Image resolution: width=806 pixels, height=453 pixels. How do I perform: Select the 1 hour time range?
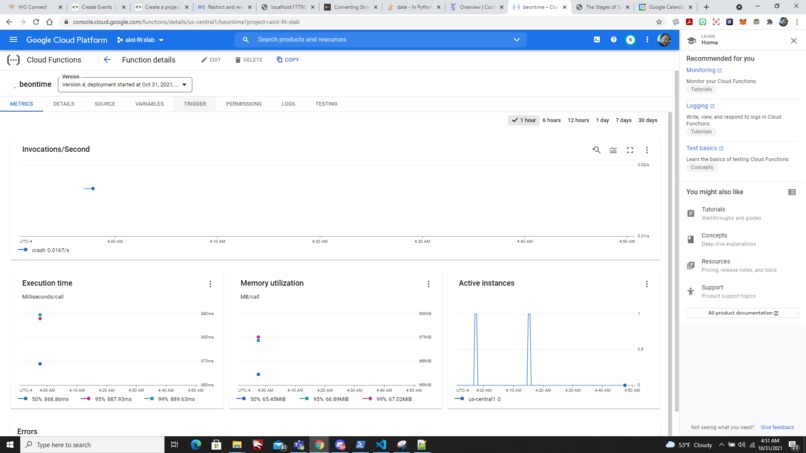click(x=523, y=120)
